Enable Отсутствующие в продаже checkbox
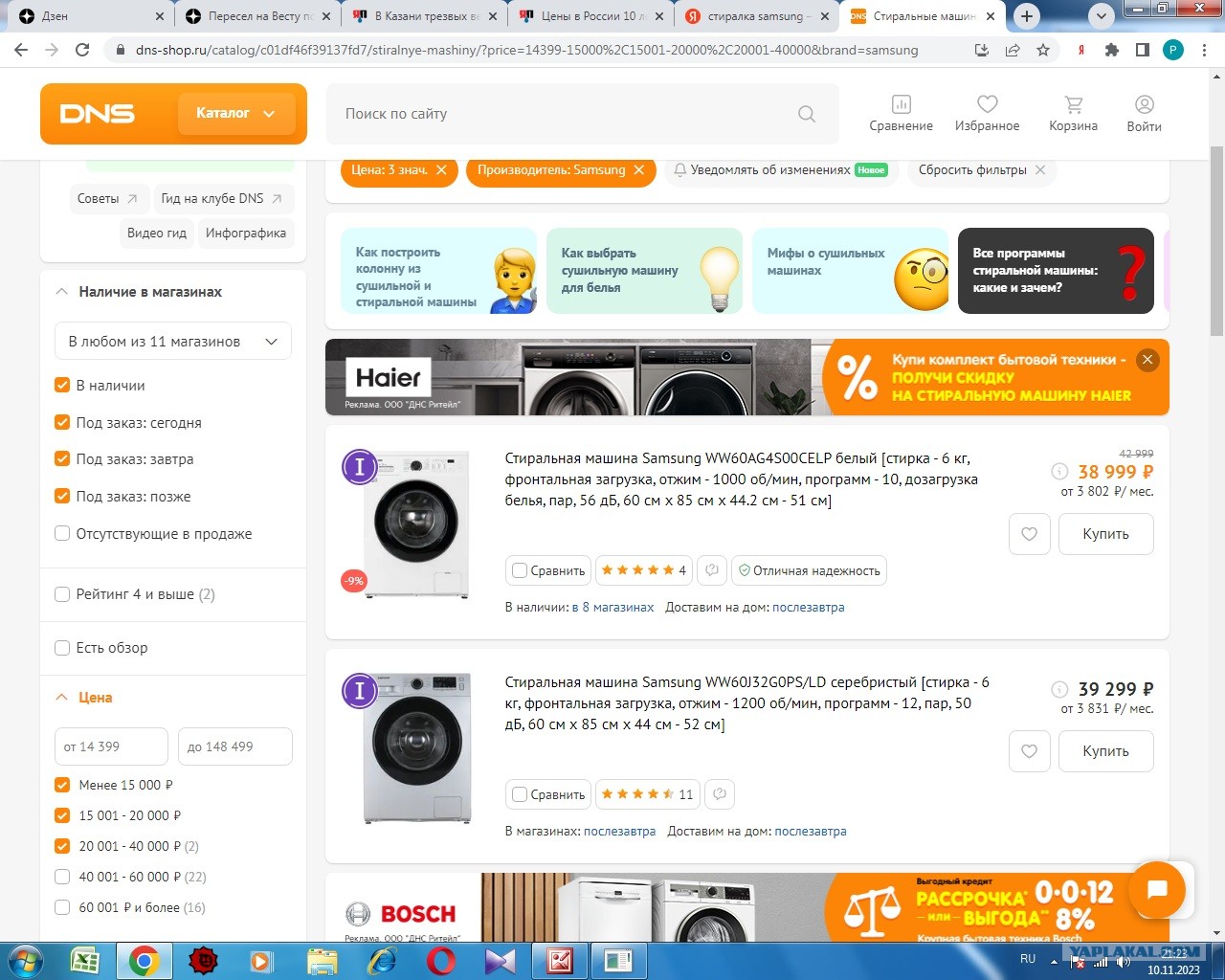Screen dimensions: 1225x980 coord(62,534)
